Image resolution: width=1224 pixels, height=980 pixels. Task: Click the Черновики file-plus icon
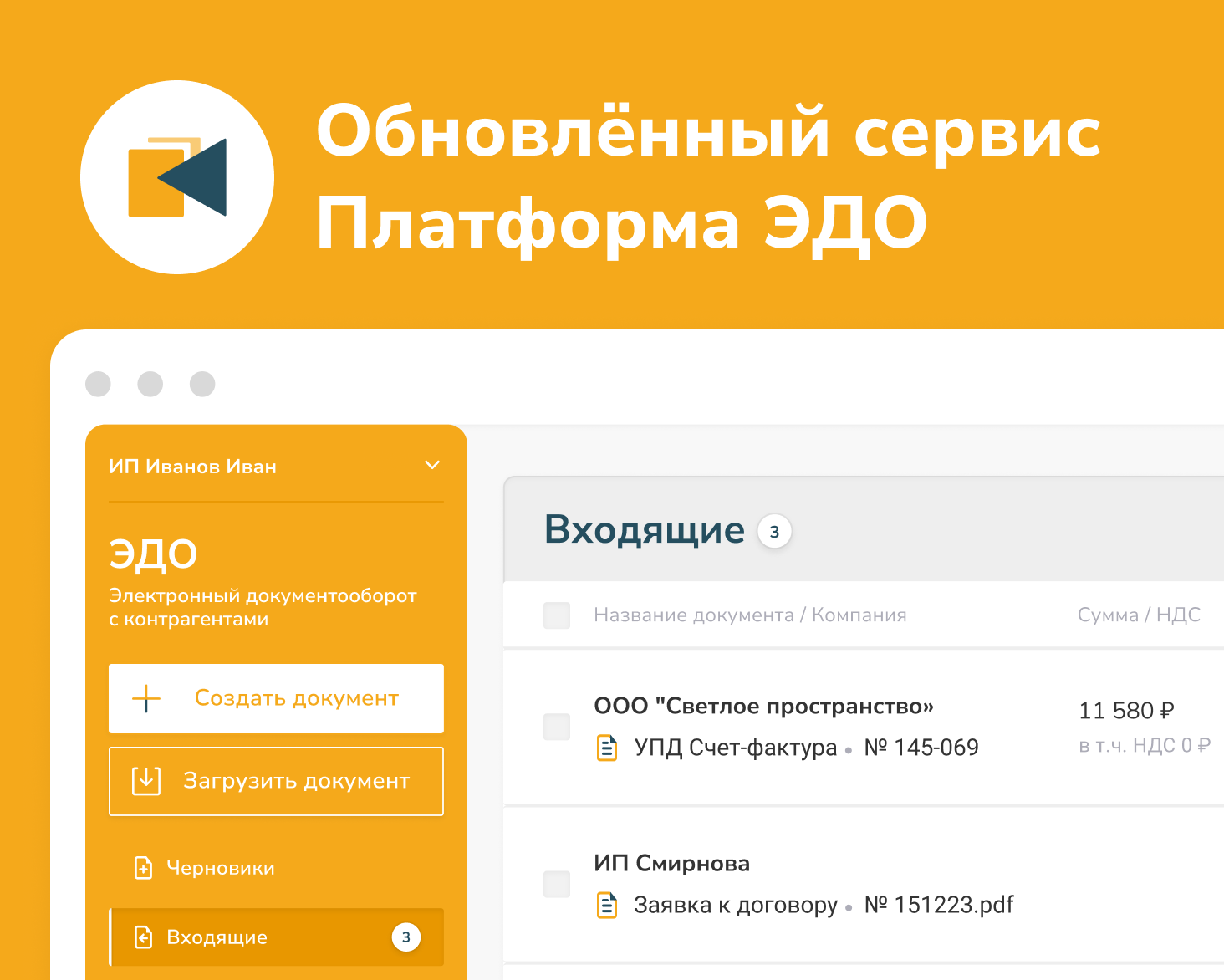[144, 868]
